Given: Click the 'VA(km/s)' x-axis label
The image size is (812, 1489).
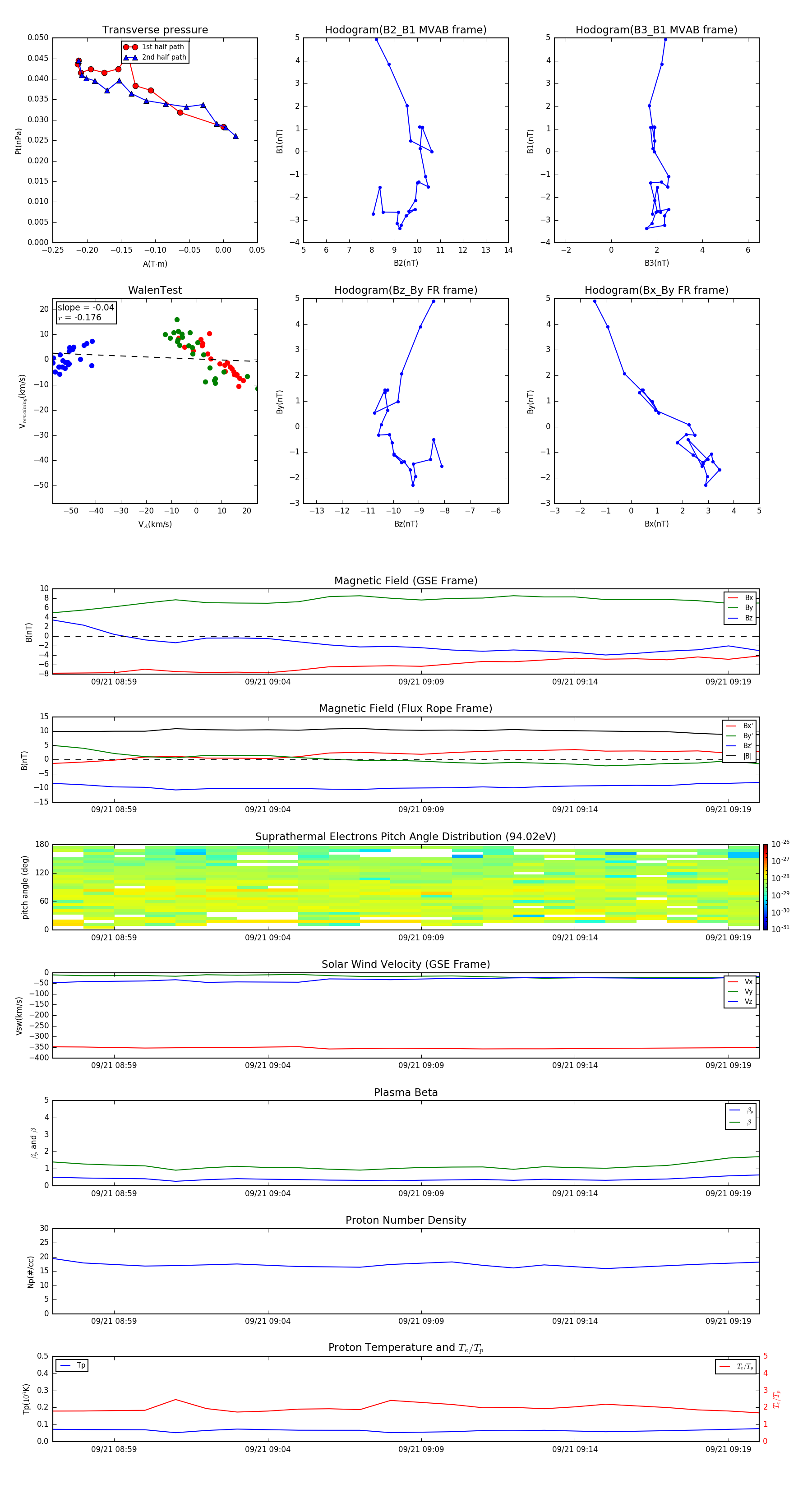Looking at the screenshot, I should [155, 524].
